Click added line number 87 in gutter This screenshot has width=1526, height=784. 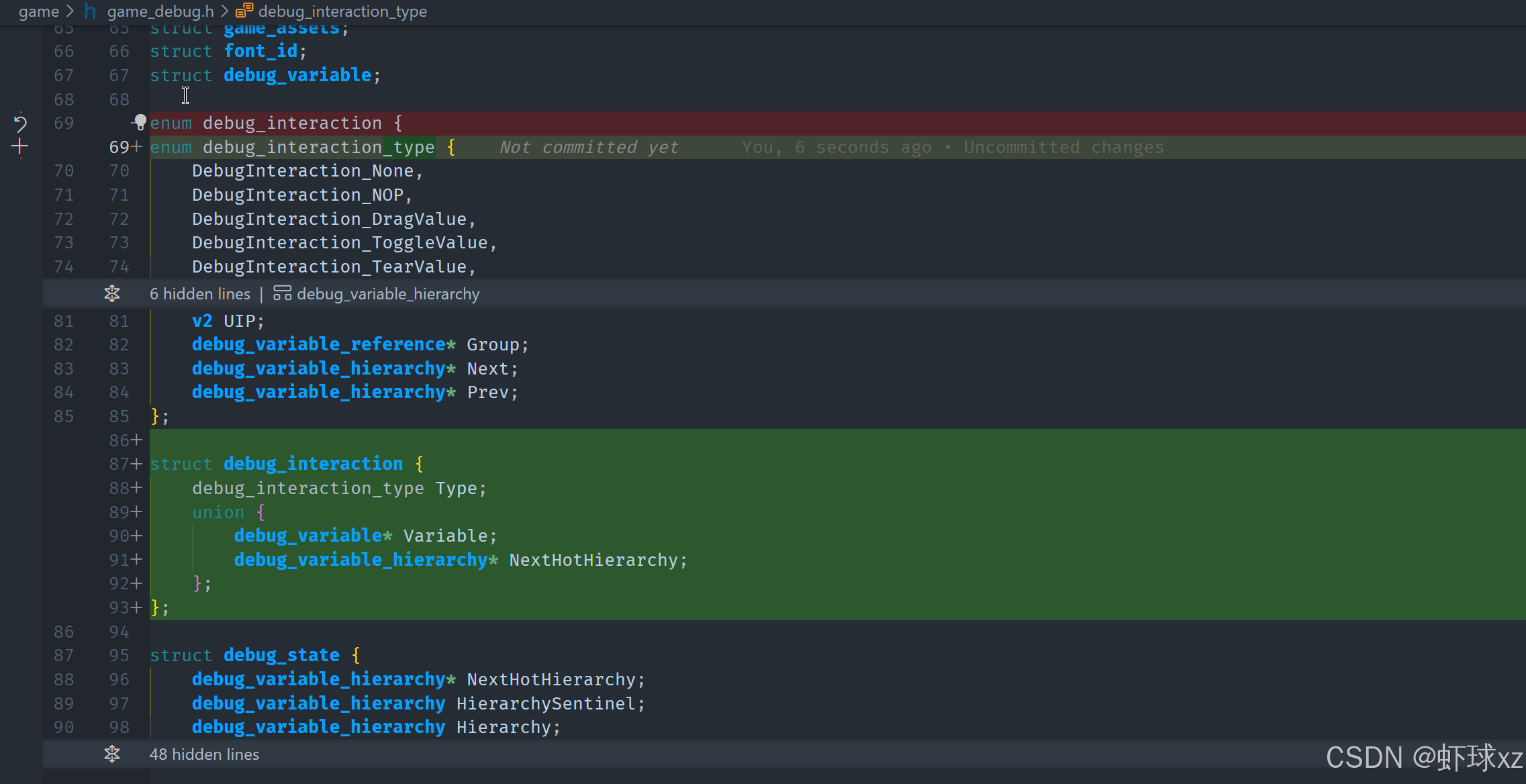120,464
